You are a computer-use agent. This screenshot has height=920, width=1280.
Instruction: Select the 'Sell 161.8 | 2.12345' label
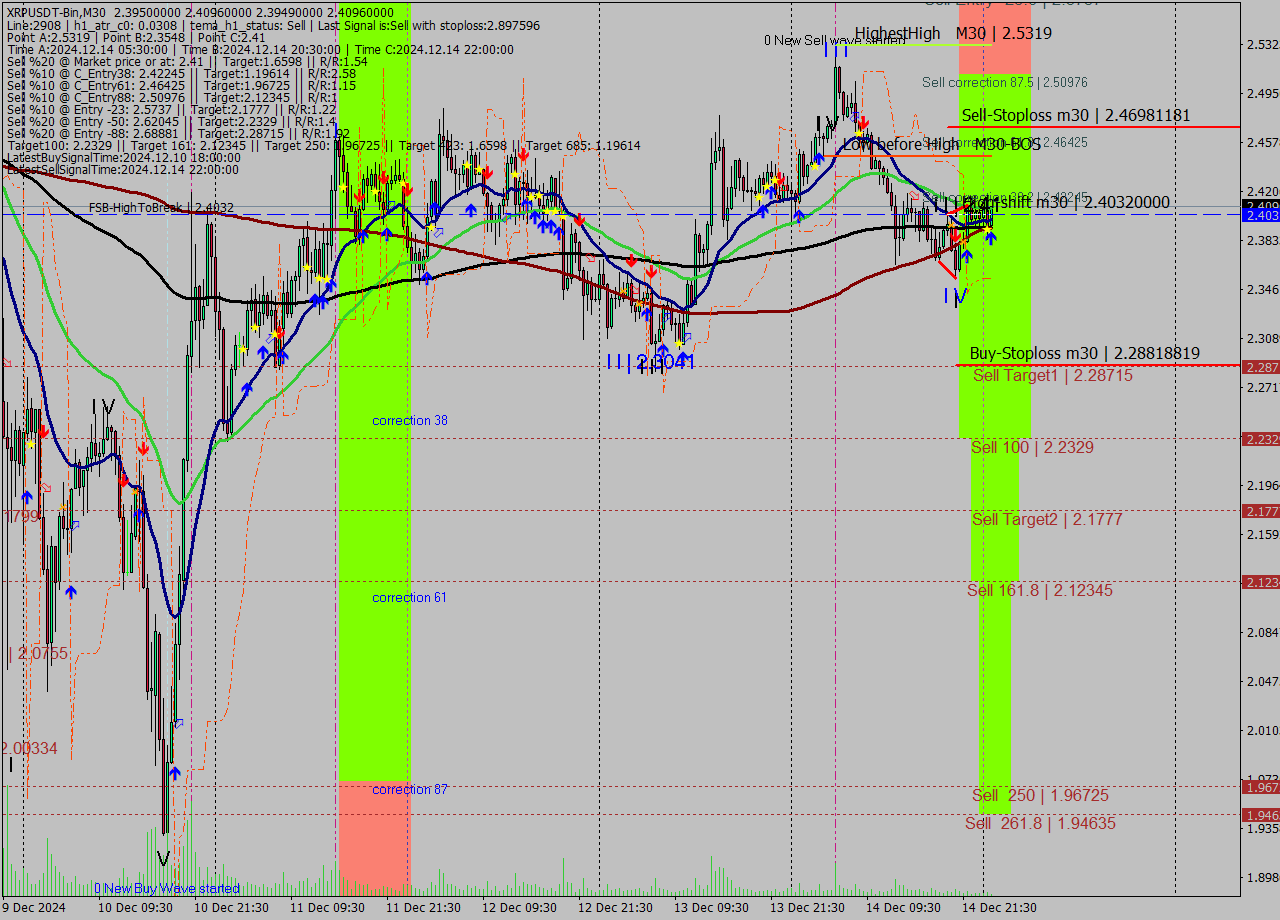tap(1040, 590)
